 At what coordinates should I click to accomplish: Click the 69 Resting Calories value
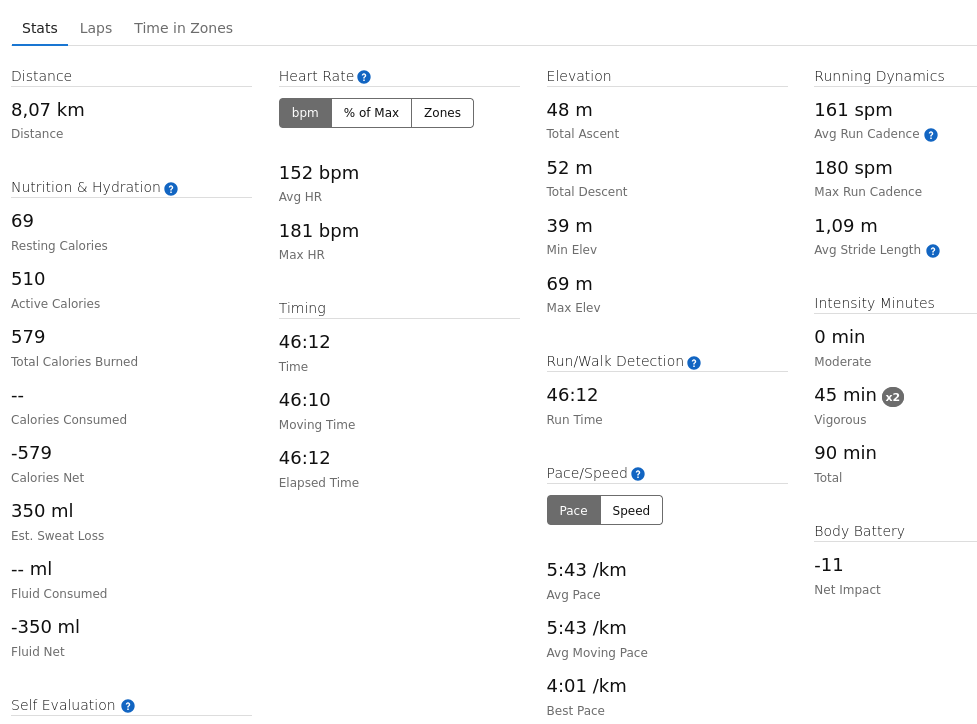[x=22, y=221]
